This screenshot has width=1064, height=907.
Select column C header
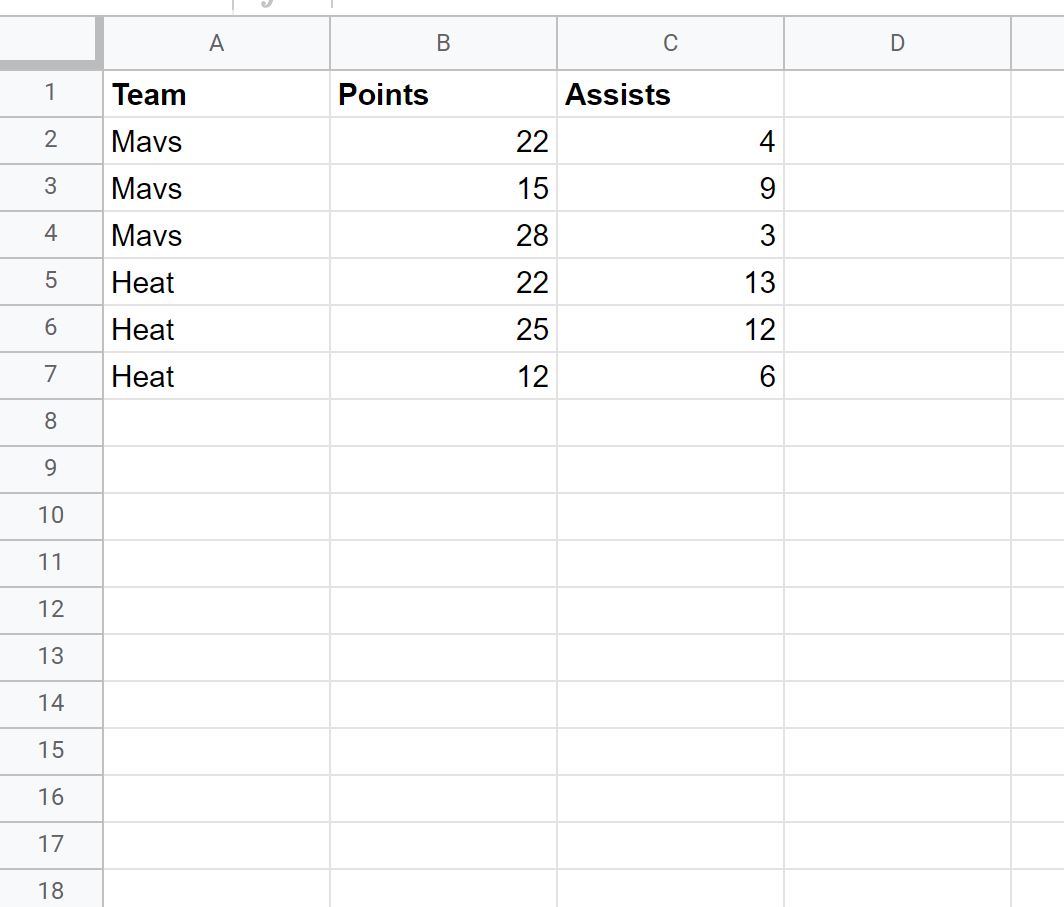coord(670,43)
